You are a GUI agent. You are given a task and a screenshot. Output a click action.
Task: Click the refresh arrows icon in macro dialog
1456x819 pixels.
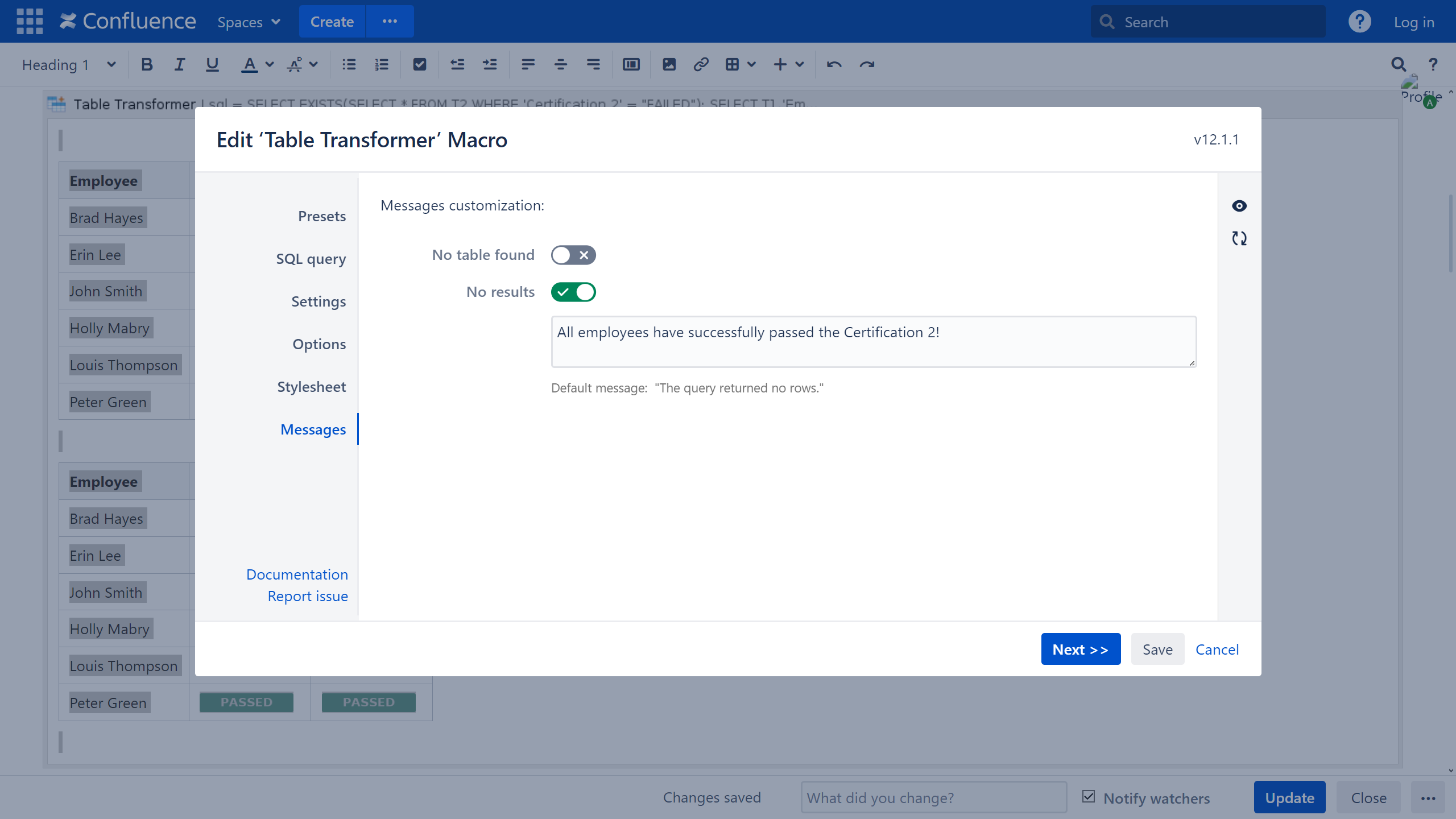click(x=1239, y=238)
